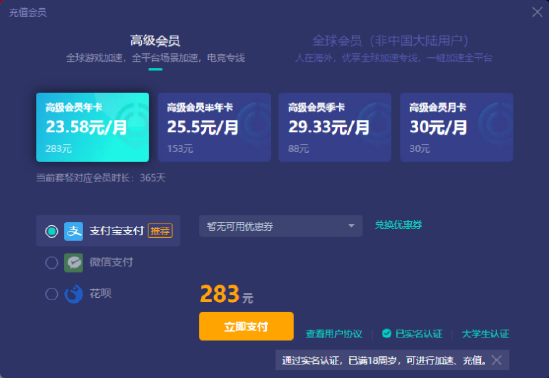Click the coupon dropdown arrow
This screenshot has height=378, width=550.
(x=351, y=226)
